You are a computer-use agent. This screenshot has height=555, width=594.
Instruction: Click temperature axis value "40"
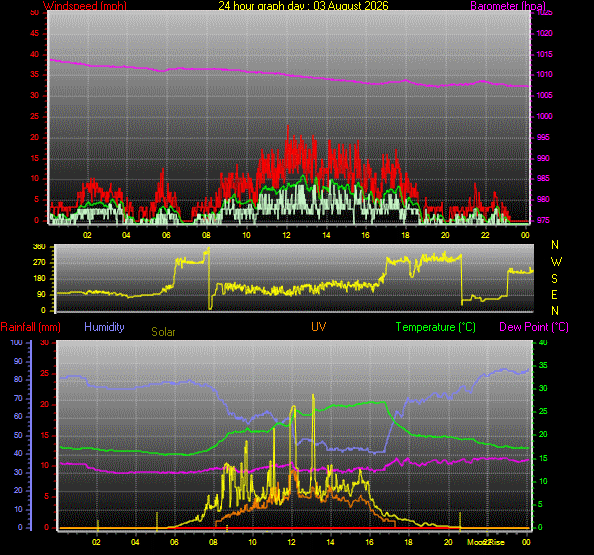(x=543, y=342)
